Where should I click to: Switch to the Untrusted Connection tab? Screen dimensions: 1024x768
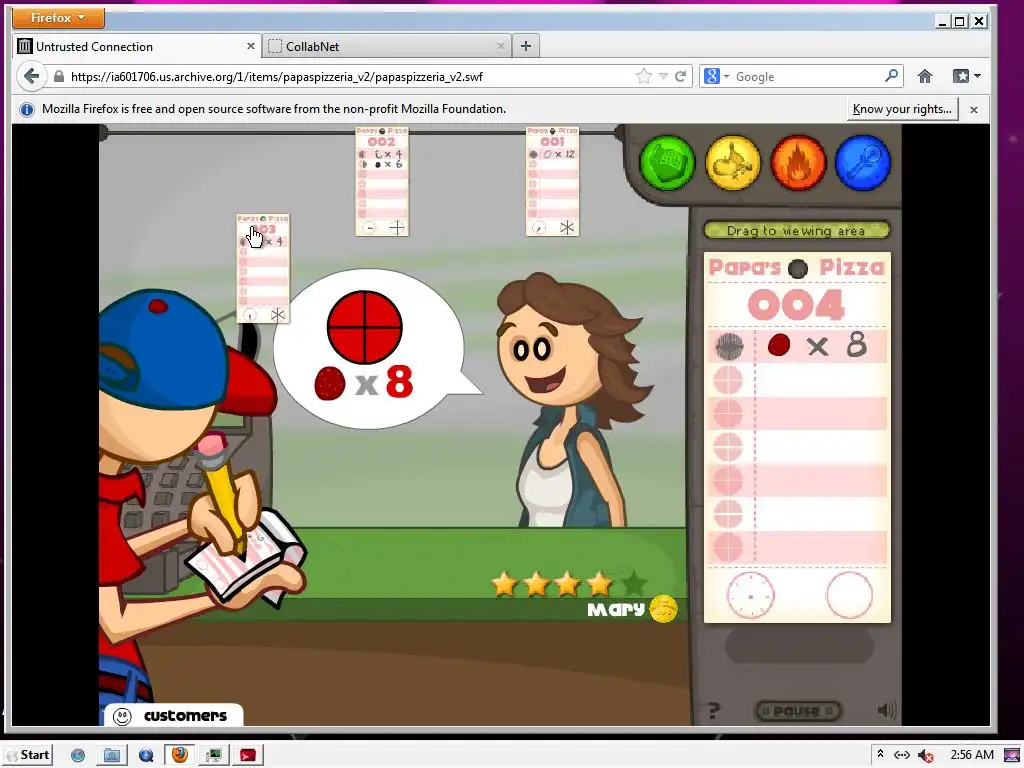click(137, 46)
